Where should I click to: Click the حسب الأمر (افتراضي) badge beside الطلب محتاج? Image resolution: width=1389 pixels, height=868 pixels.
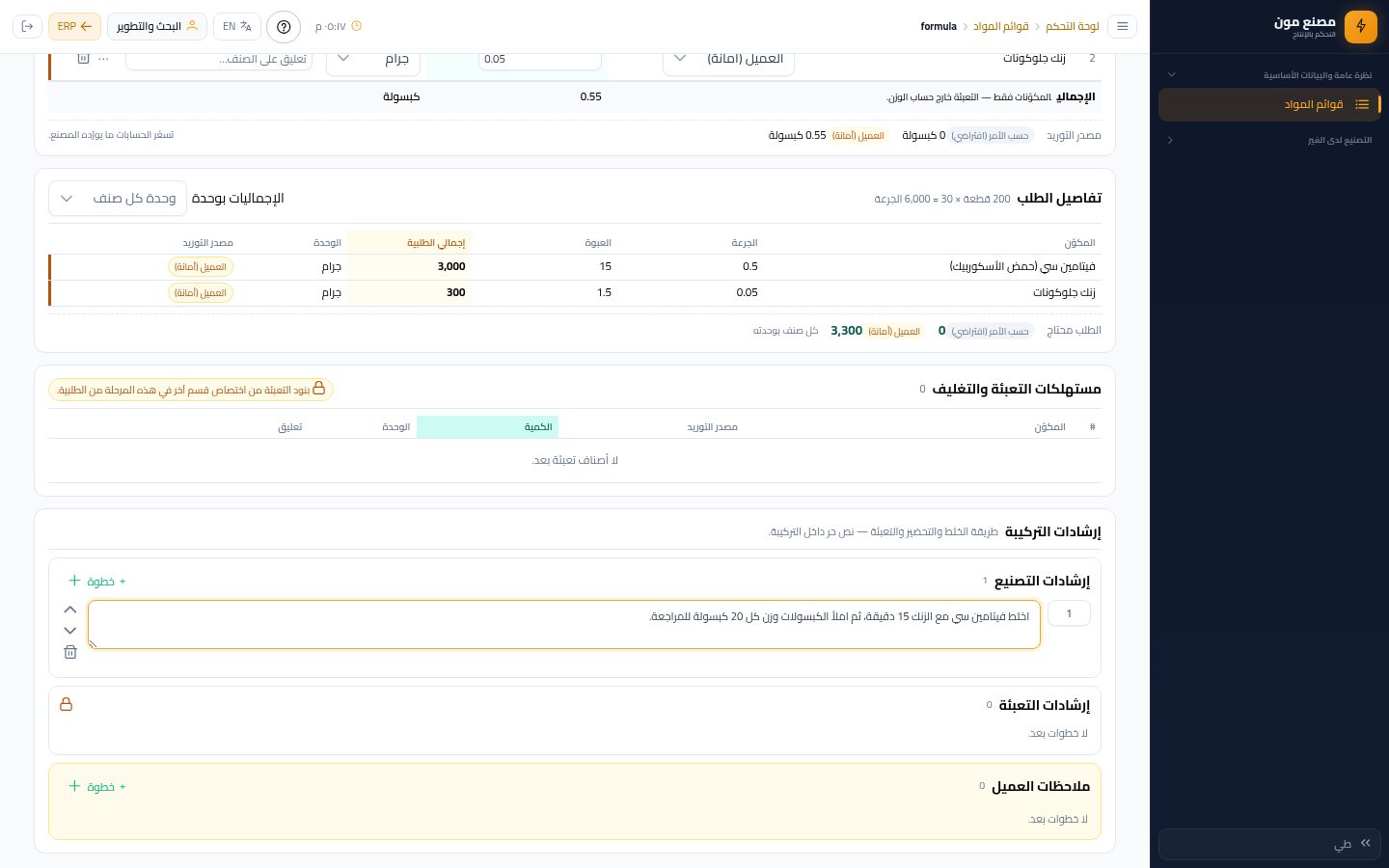click(993, 331)
